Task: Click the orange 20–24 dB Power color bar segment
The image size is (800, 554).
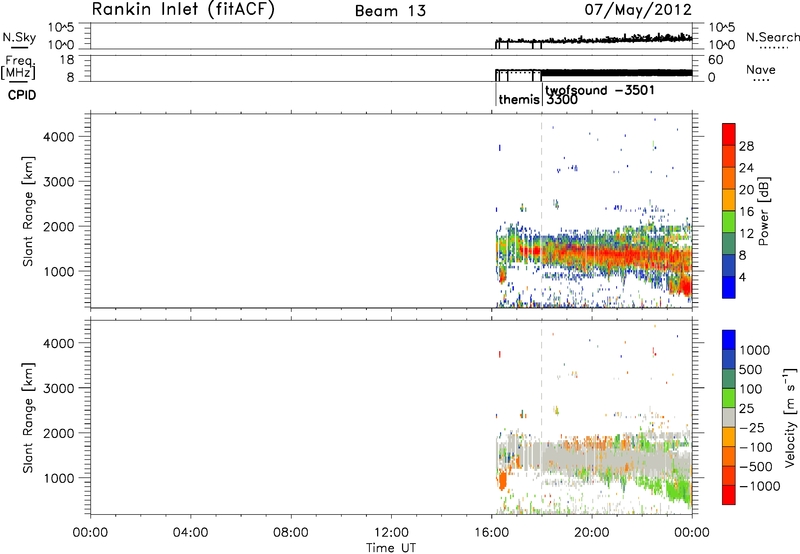Action: (729, 179)
